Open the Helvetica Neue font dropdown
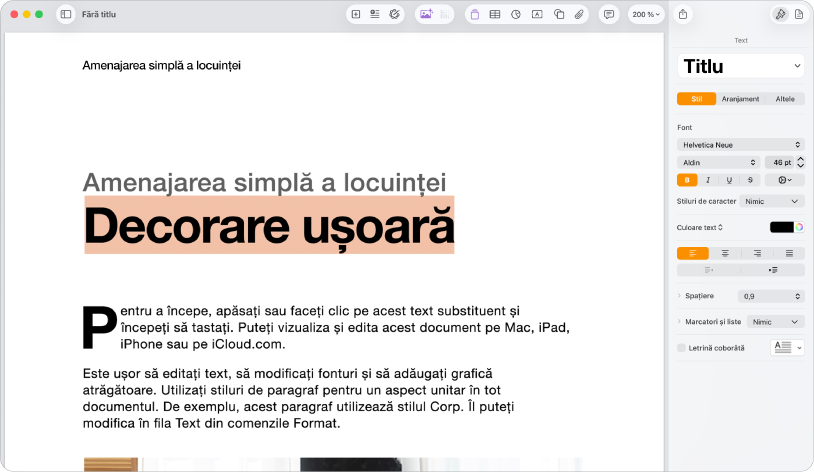Image resolution: width=814 pixels, height=473 pixels. click(741, 145)
